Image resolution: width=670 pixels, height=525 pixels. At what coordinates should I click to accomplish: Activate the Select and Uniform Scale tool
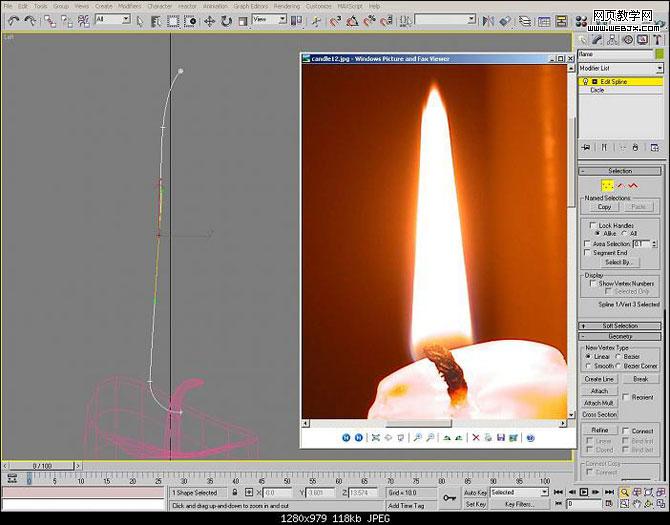(x=243, y=21)
